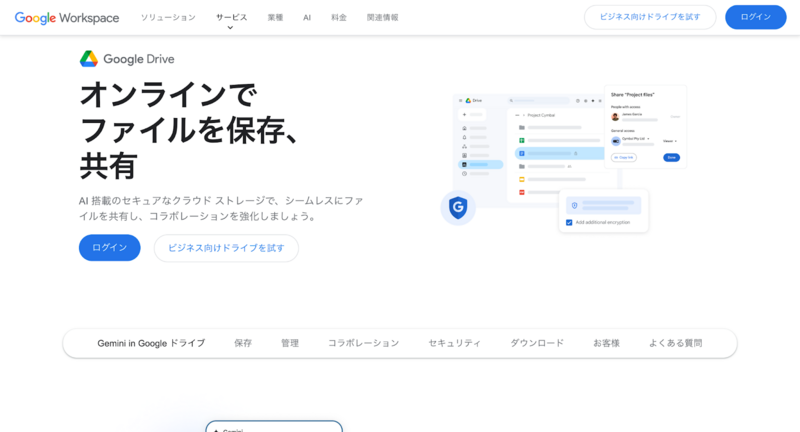Screen dimensions: 800x432
Task: Select the よくある質問 tab
Action: [676, 343]
